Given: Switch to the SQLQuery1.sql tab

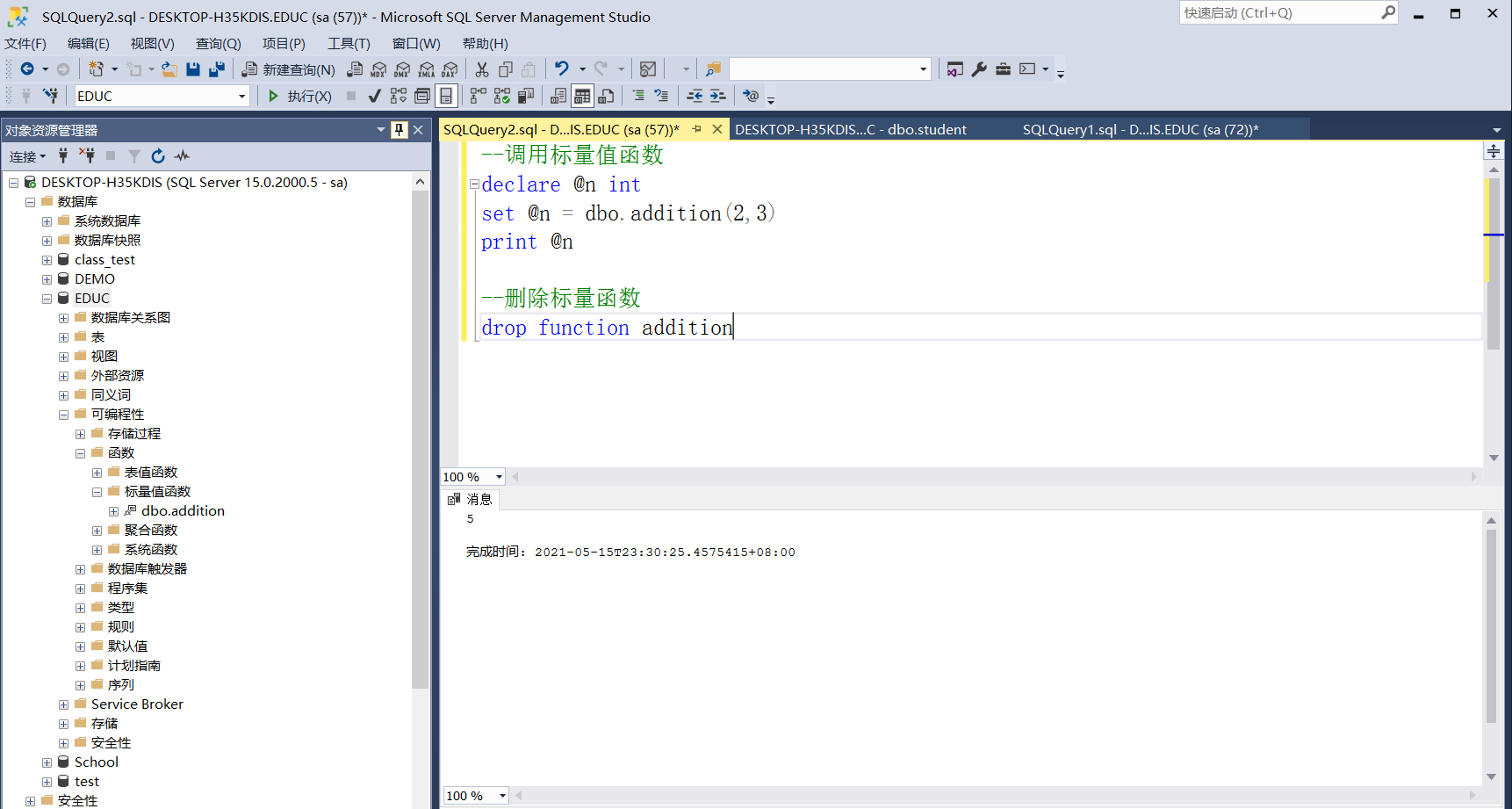Looking at the screenshot, I should tap(1141, 129).
